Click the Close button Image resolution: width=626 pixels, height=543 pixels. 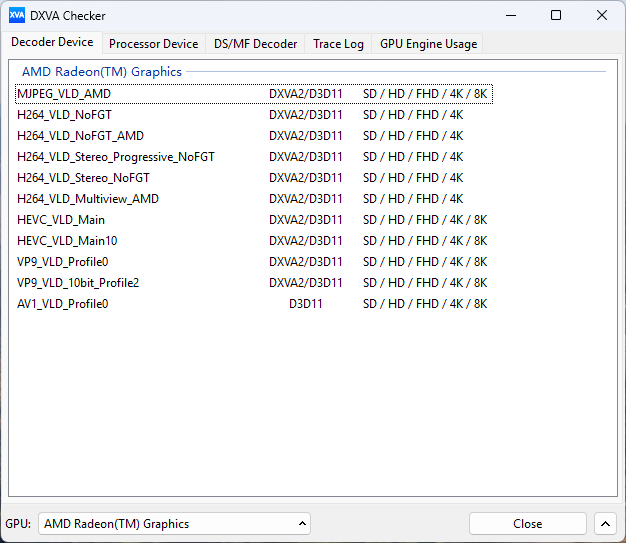click(x=527, y=523)
